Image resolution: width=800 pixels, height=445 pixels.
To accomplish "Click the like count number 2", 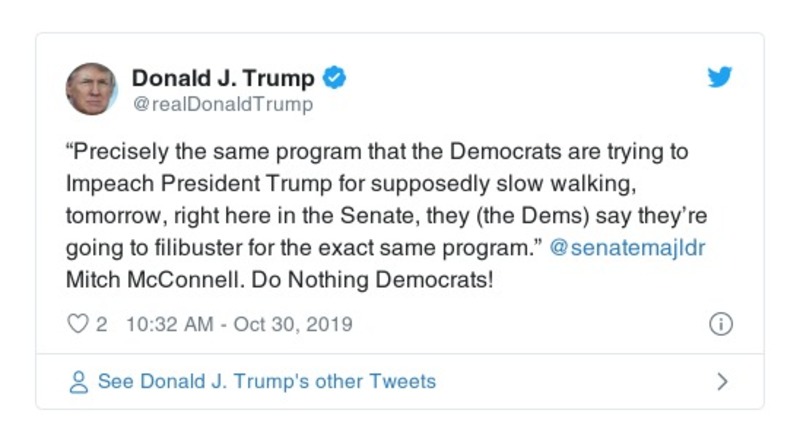I will [101, 325].
